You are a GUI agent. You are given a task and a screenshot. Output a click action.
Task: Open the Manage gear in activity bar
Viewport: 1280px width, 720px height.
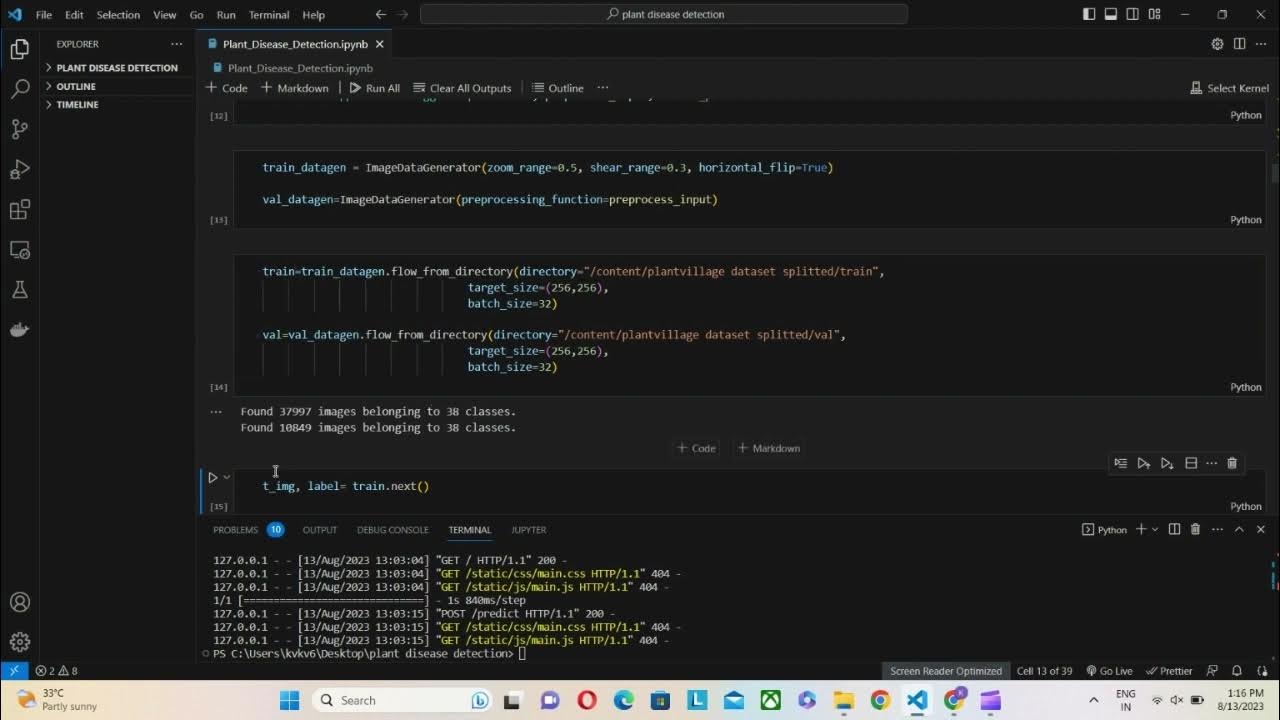20,642
